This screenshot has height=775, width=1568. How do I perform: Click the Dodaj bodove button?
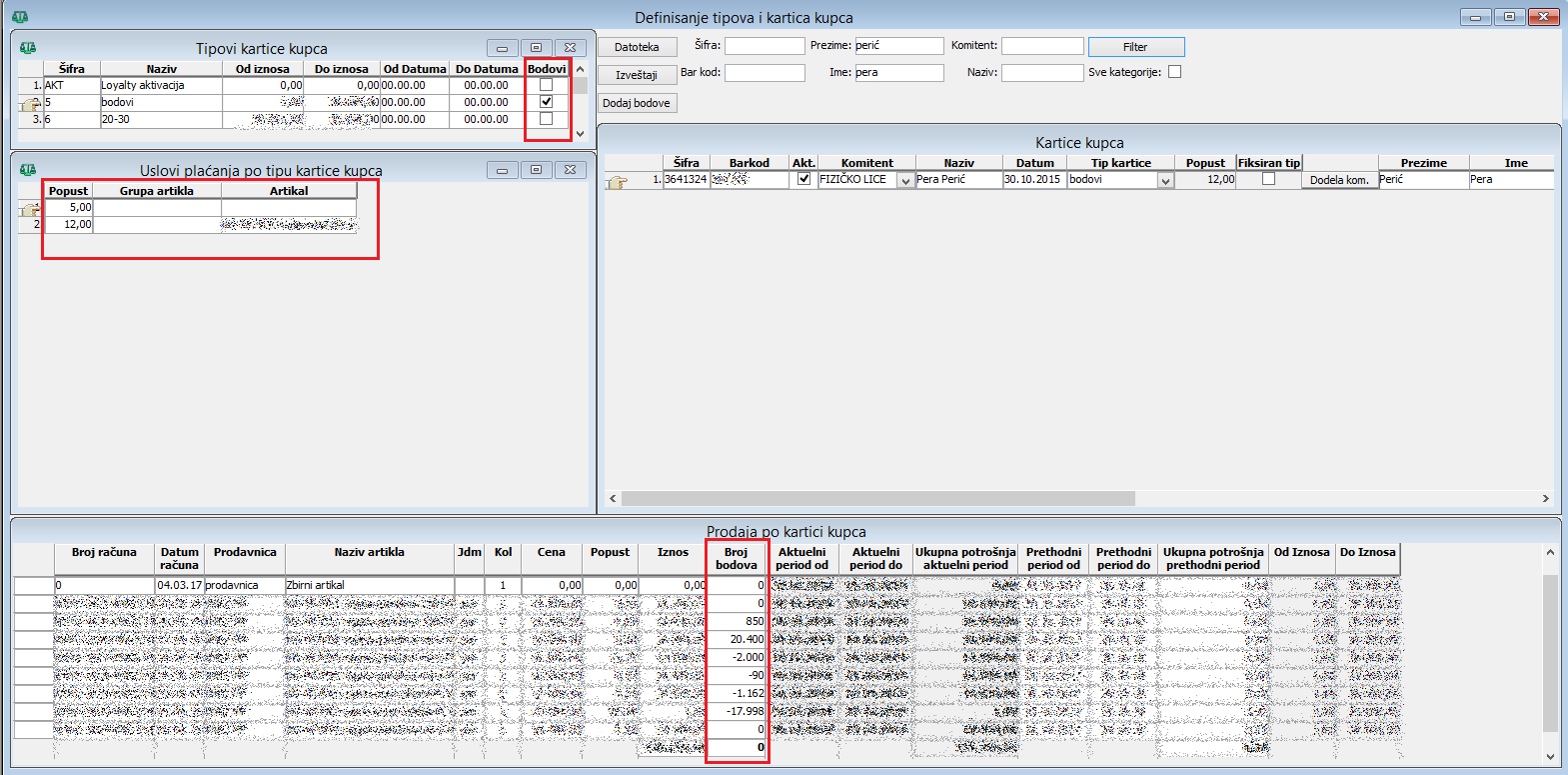[637, 103]
